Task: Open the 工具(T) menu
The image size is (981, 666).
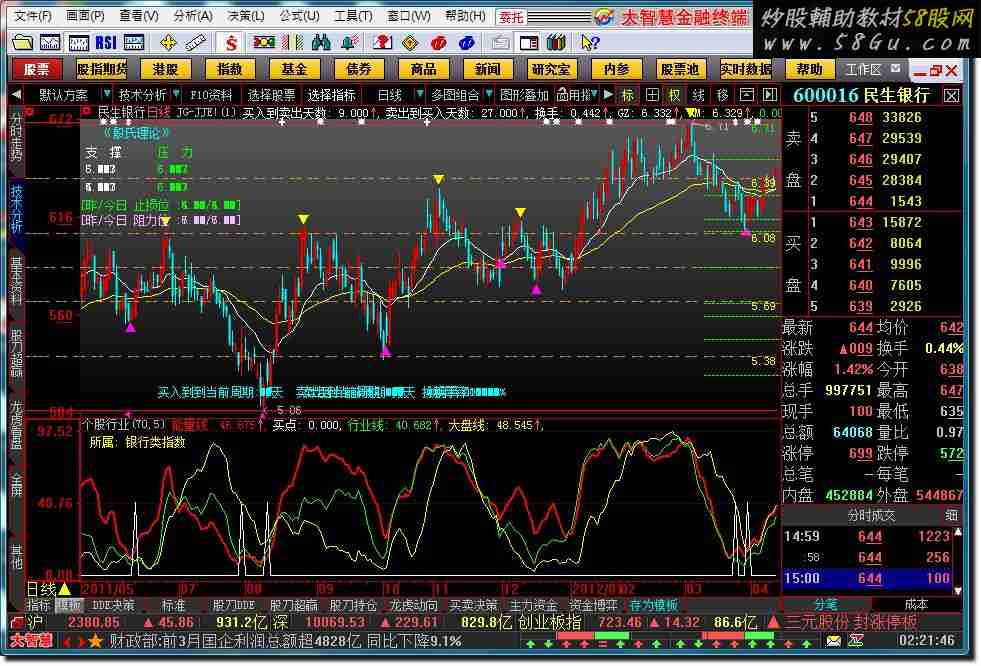Action: click(x=353, y=16)
